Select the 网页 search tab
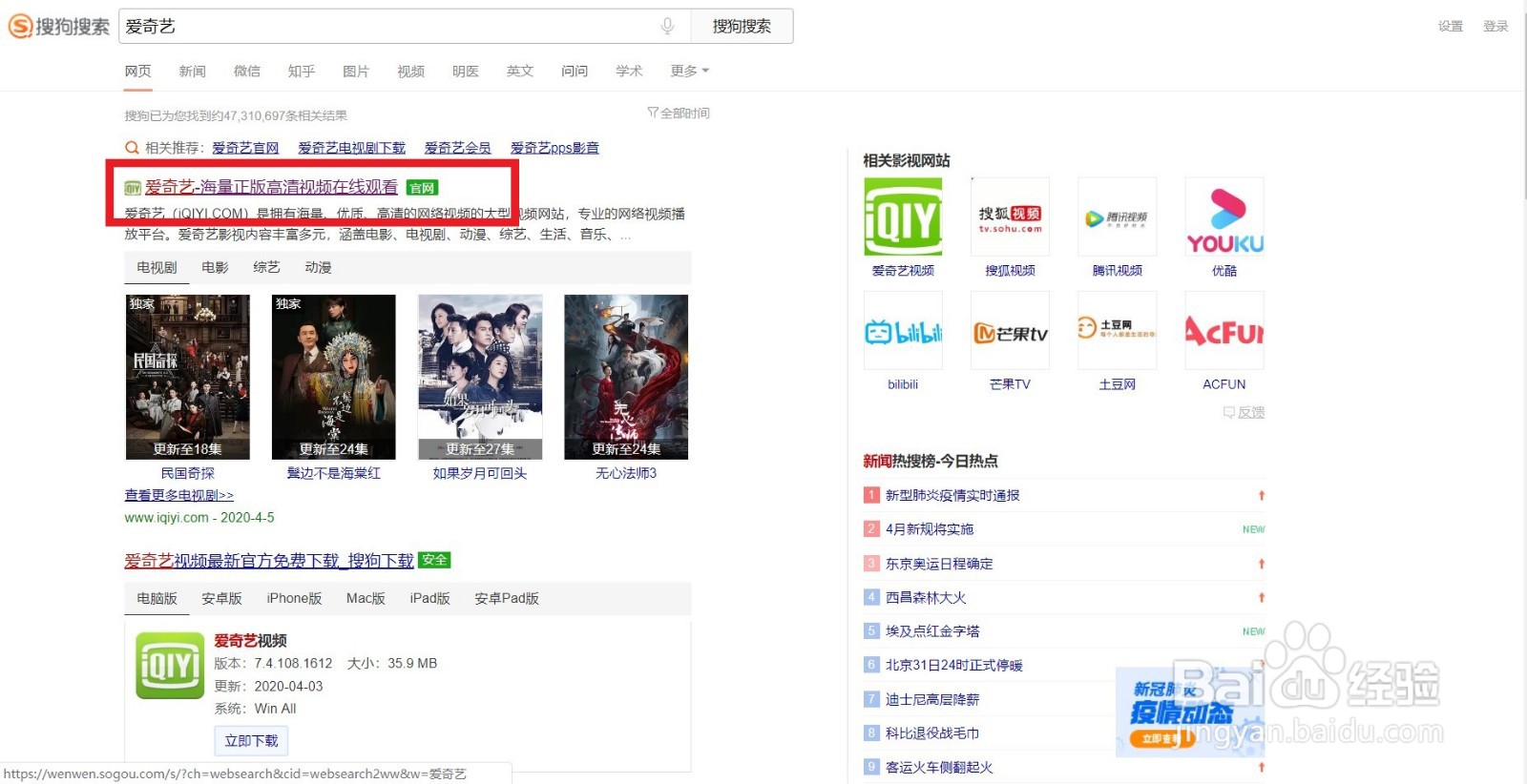This screenshot has width=1527, height=784. point(137,71)
